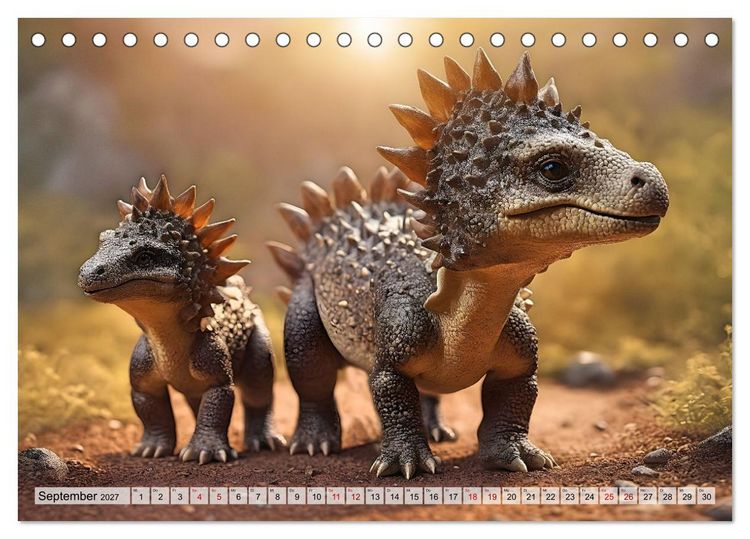Choose the red date 18 cell
The image size is (750, 539).
(x=473, y=496)
